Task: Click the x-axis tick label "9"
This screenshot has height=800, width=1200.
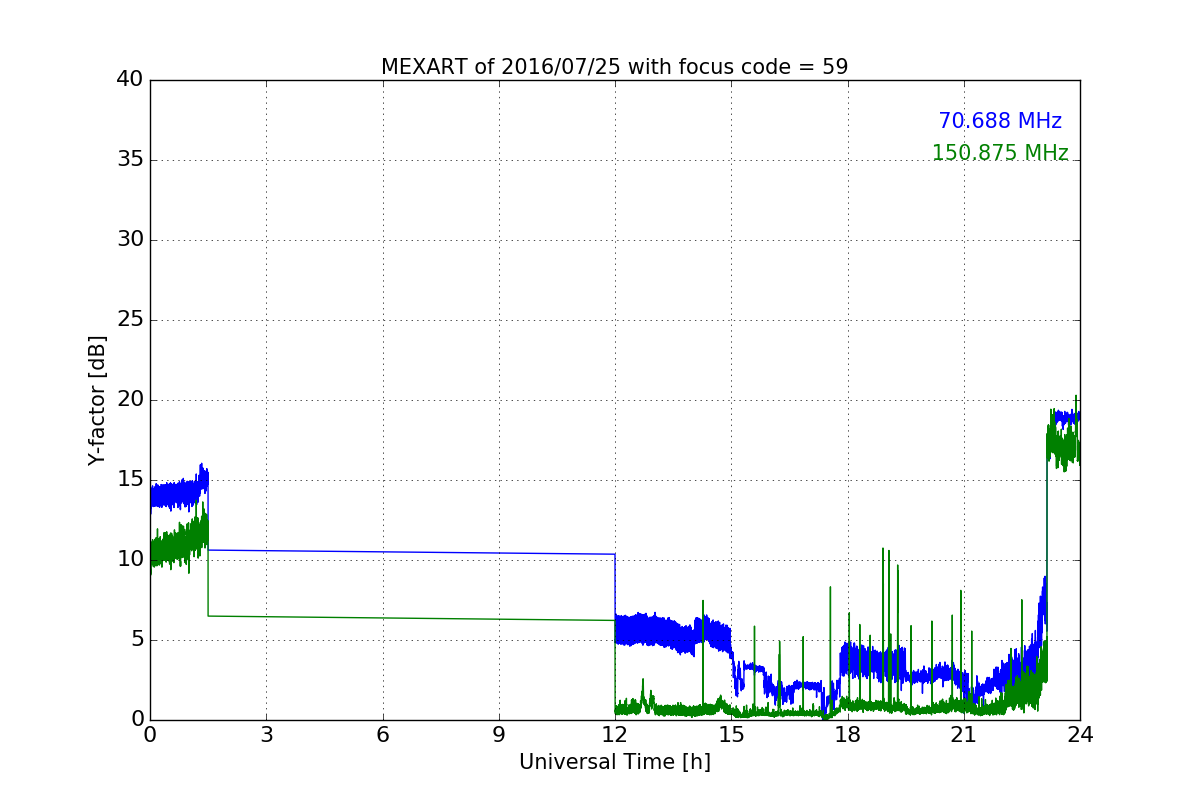Action: pyautogui.click(x=499, y=735)
